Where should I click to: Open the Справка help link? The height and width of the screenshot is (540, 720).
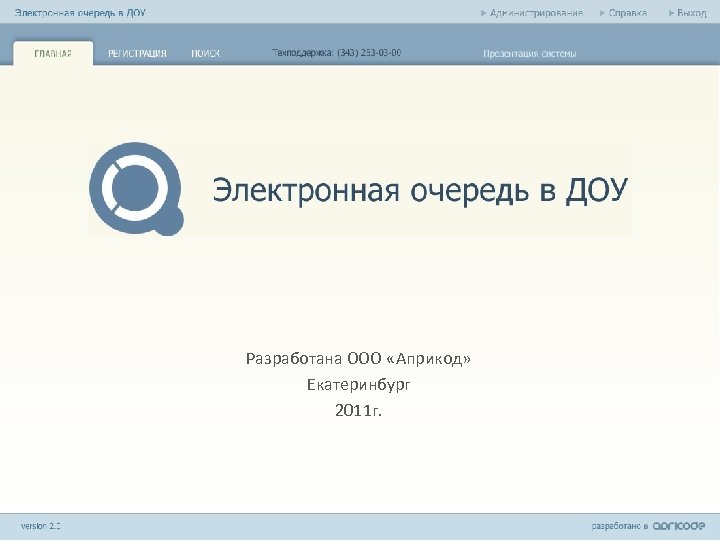[x=624, y=13]
